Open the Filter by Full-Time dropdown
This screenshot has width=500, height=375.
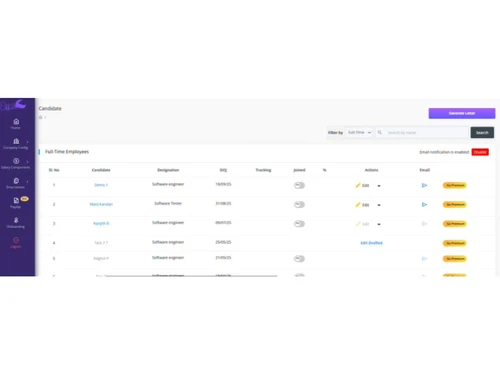(x=359, y=132)
